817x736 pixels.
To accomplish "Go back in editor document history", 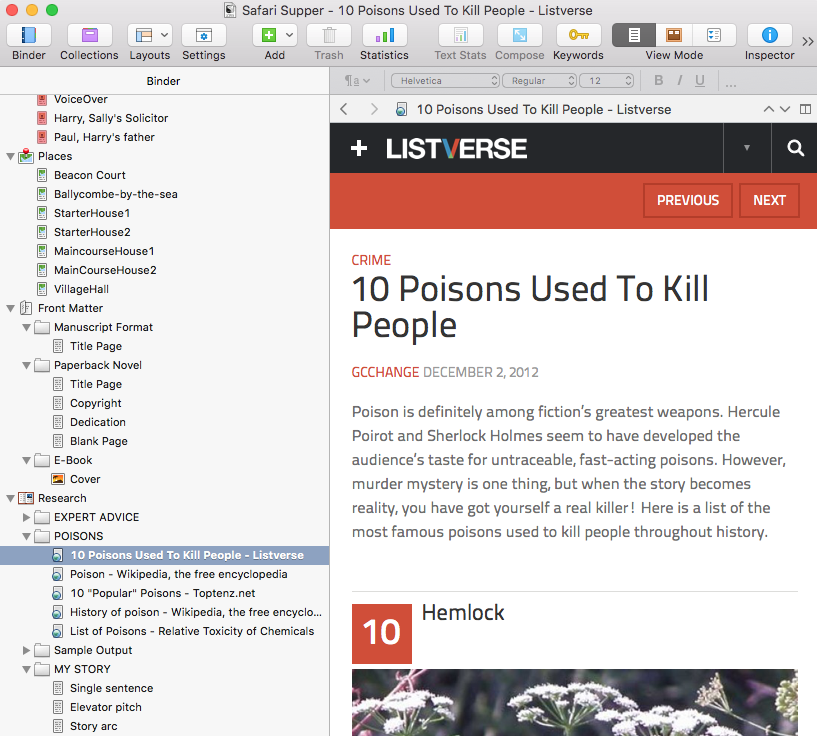I will pyautogui.click(x=343, y=109).
